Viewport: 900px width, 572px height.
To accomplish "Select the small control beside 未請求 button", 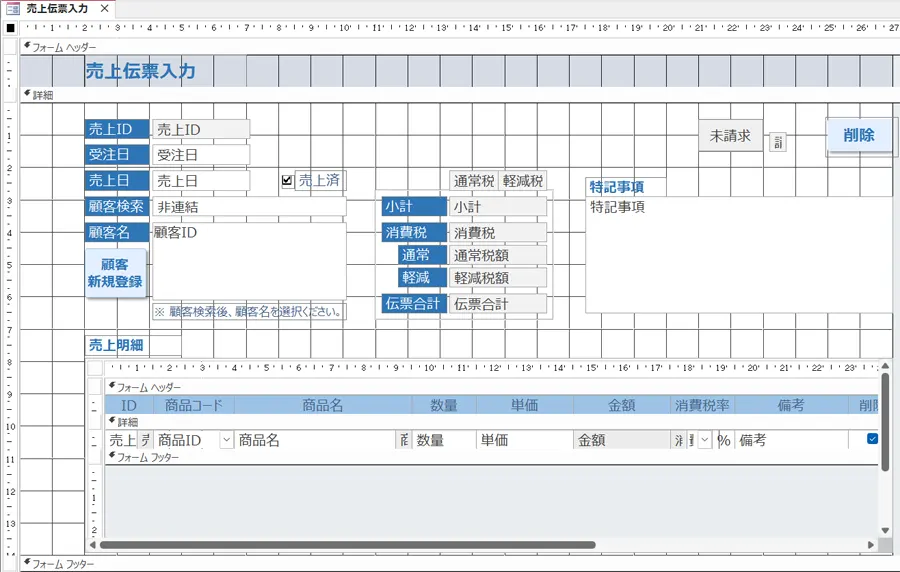I will click(777, 142).
